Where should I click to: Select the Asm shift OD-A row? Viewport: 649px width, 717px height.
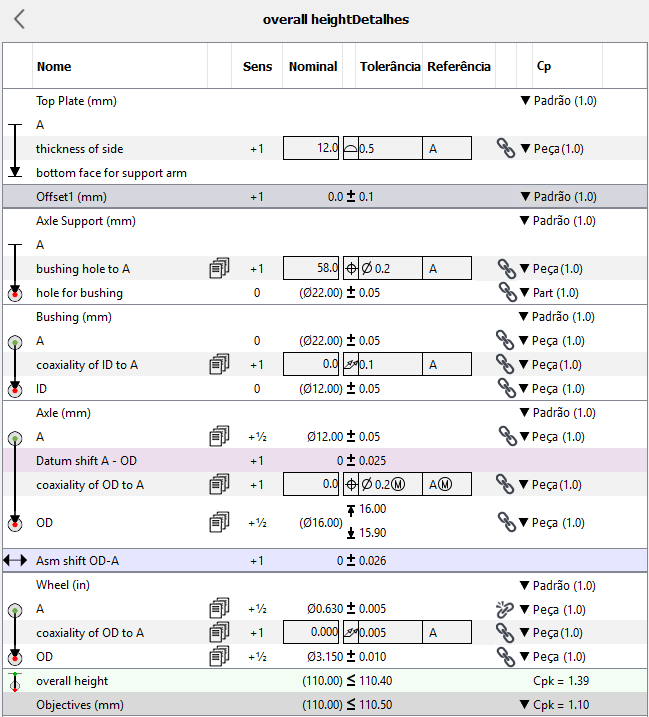(x=325, y=560)
